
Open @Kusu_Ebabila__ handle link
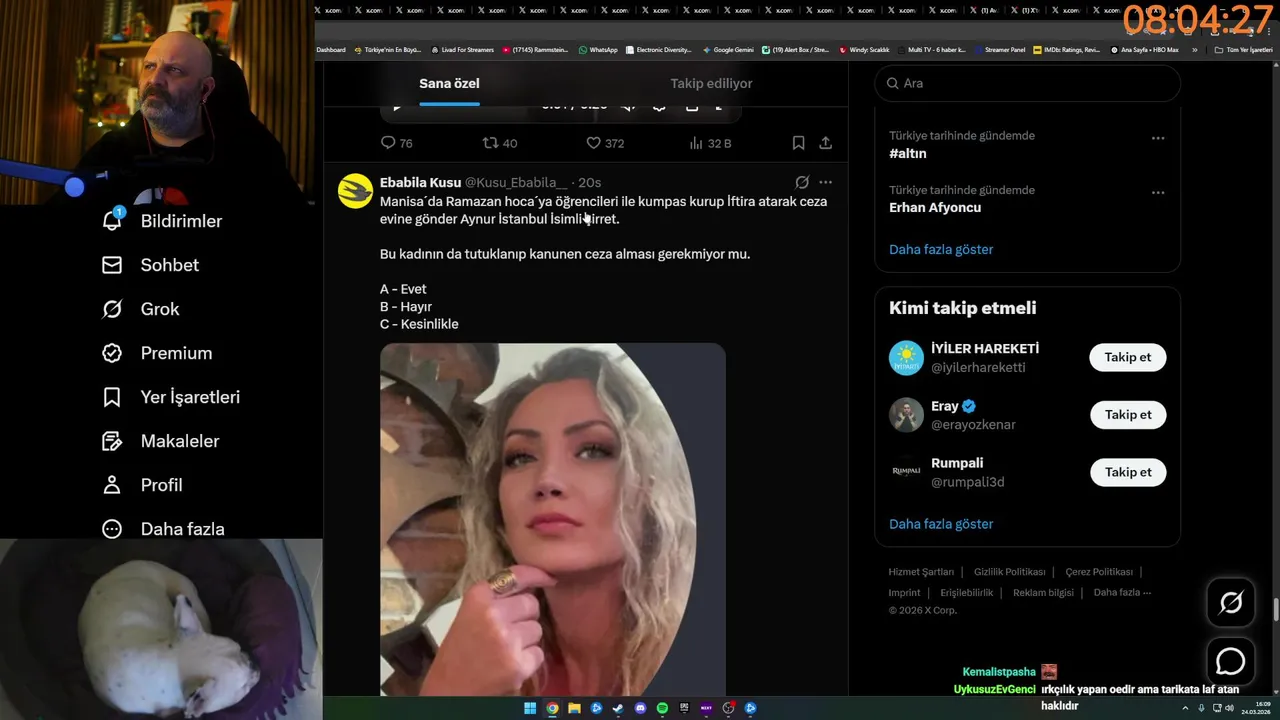click(x=516, y=183)
